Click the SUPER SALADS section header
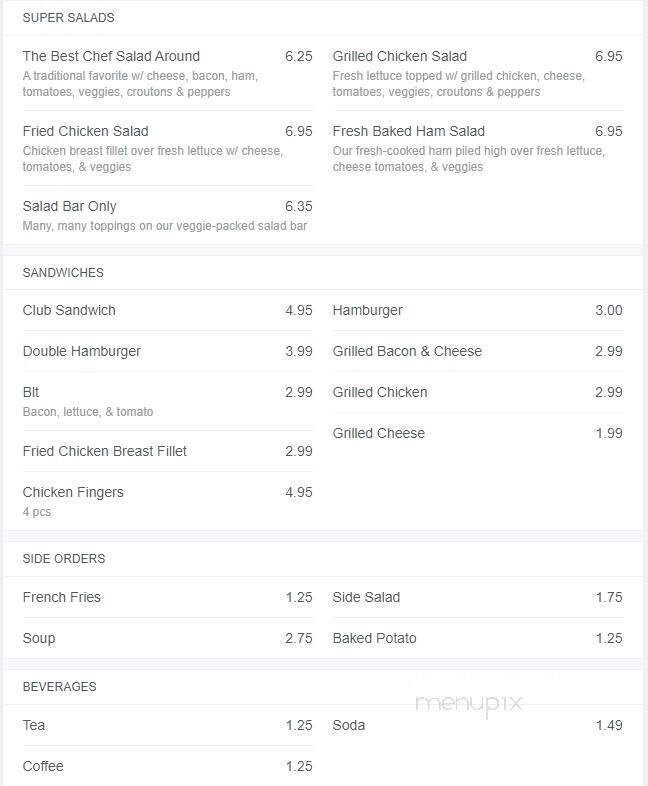The height and width of the screenshot is (786, 648). tap(69, 18)
